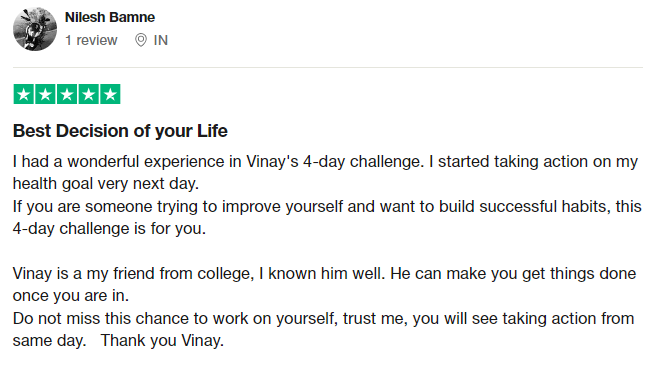The image size is (655, 366).
Task: Open the "Best Decision of your Life" title
Action: click(120, 131)
